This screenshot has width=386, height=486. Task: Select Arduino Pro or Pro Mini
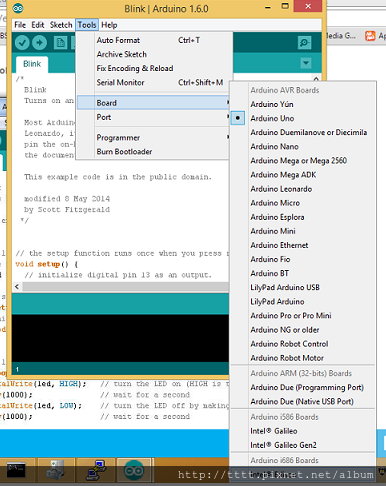coord(303,315)
